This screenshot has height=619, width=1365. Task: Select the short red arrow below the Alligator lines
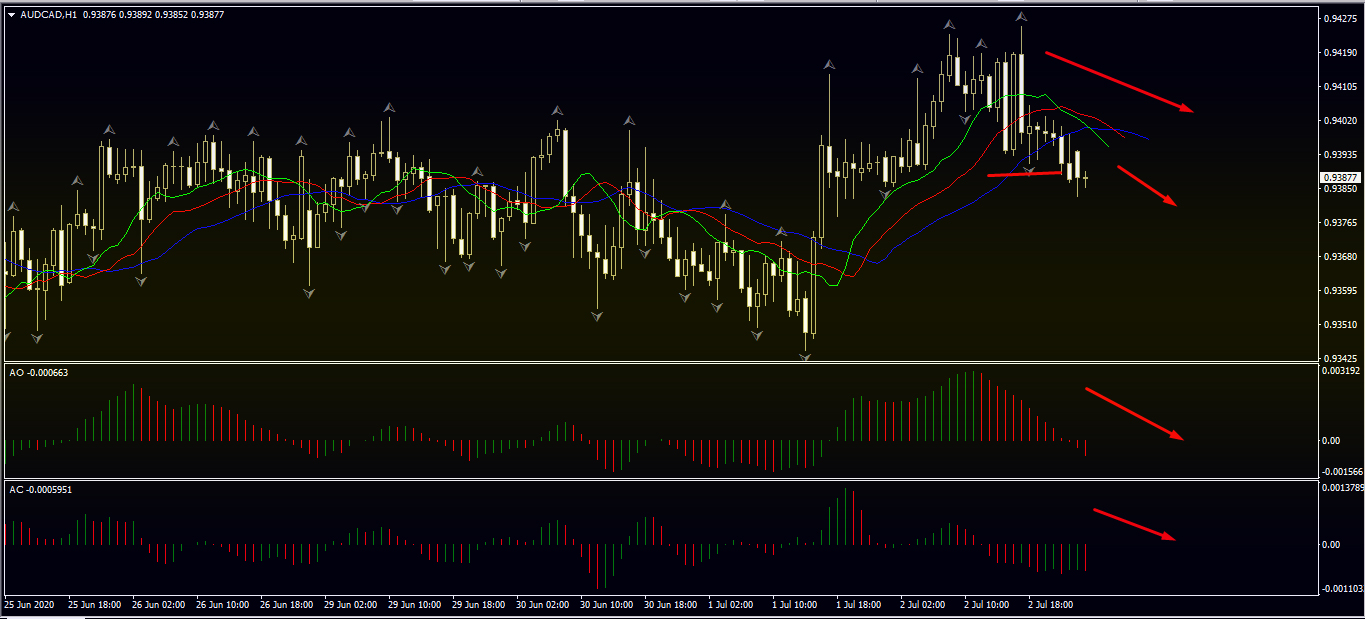[x=1146, y=185]
